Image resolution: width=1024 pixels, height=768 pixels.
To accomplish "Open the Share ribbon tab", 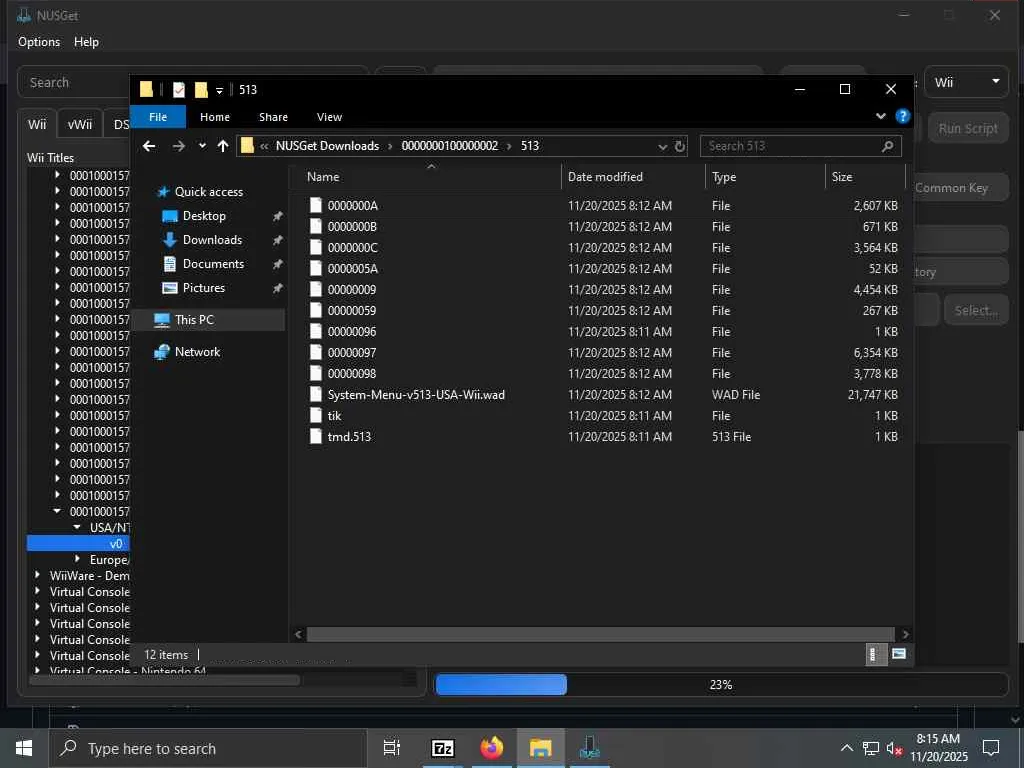I will [x=273, y=117].
